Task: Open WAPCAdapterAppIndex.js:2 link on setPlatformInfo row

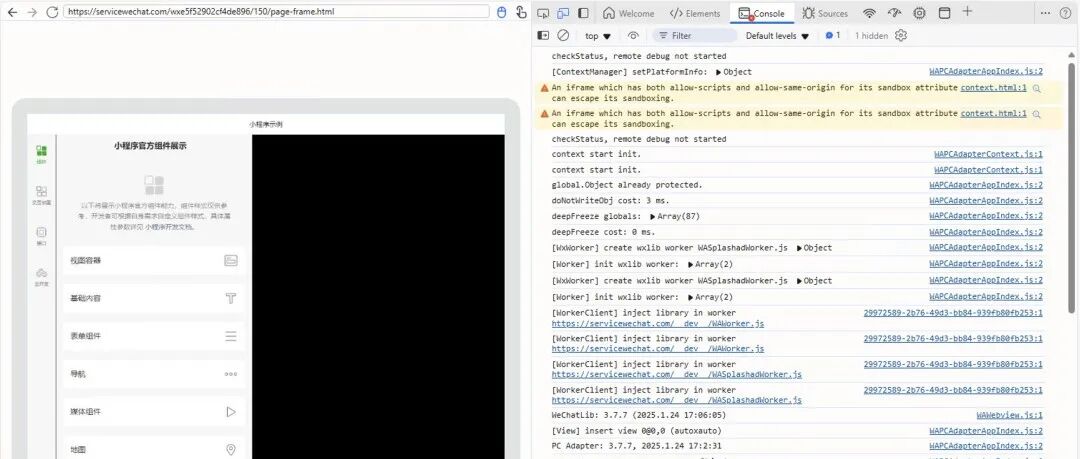Action: [986, 72]
